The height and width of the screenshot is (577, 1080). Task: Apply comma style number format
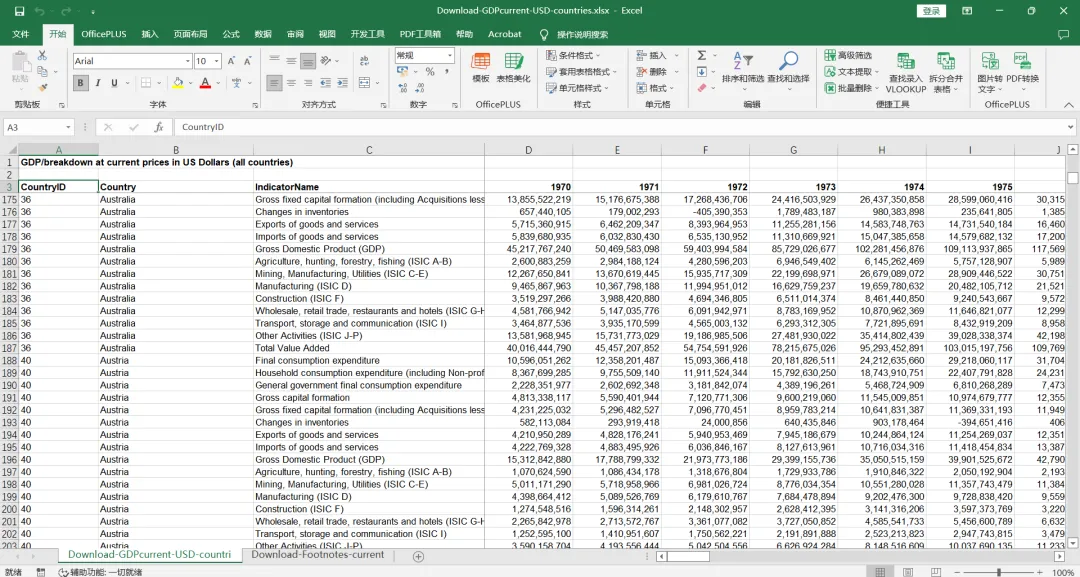[446, 72]
